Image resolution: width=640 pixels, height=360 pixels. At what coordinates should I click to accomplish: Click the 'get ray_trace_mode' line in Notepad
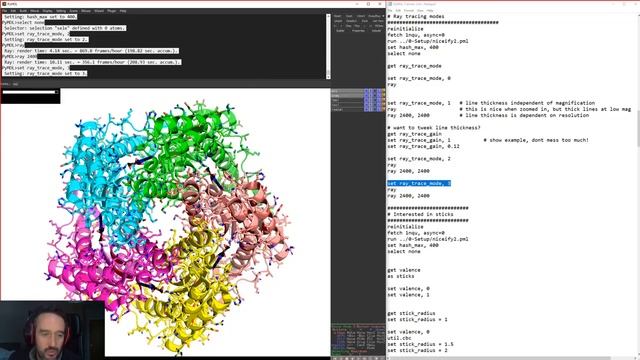click(x=414, y=66)
